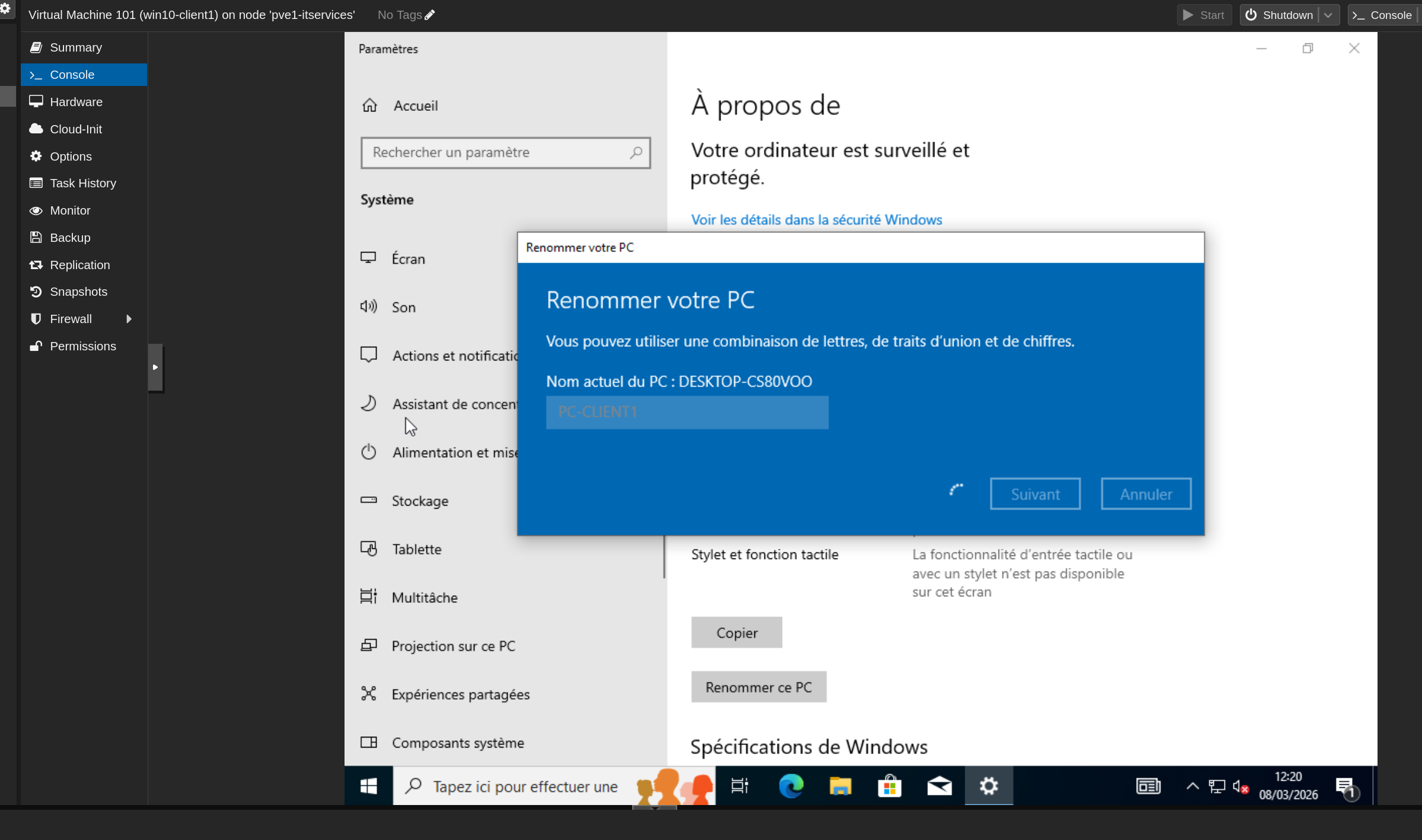Click the muted volume tray icon

1240,787
